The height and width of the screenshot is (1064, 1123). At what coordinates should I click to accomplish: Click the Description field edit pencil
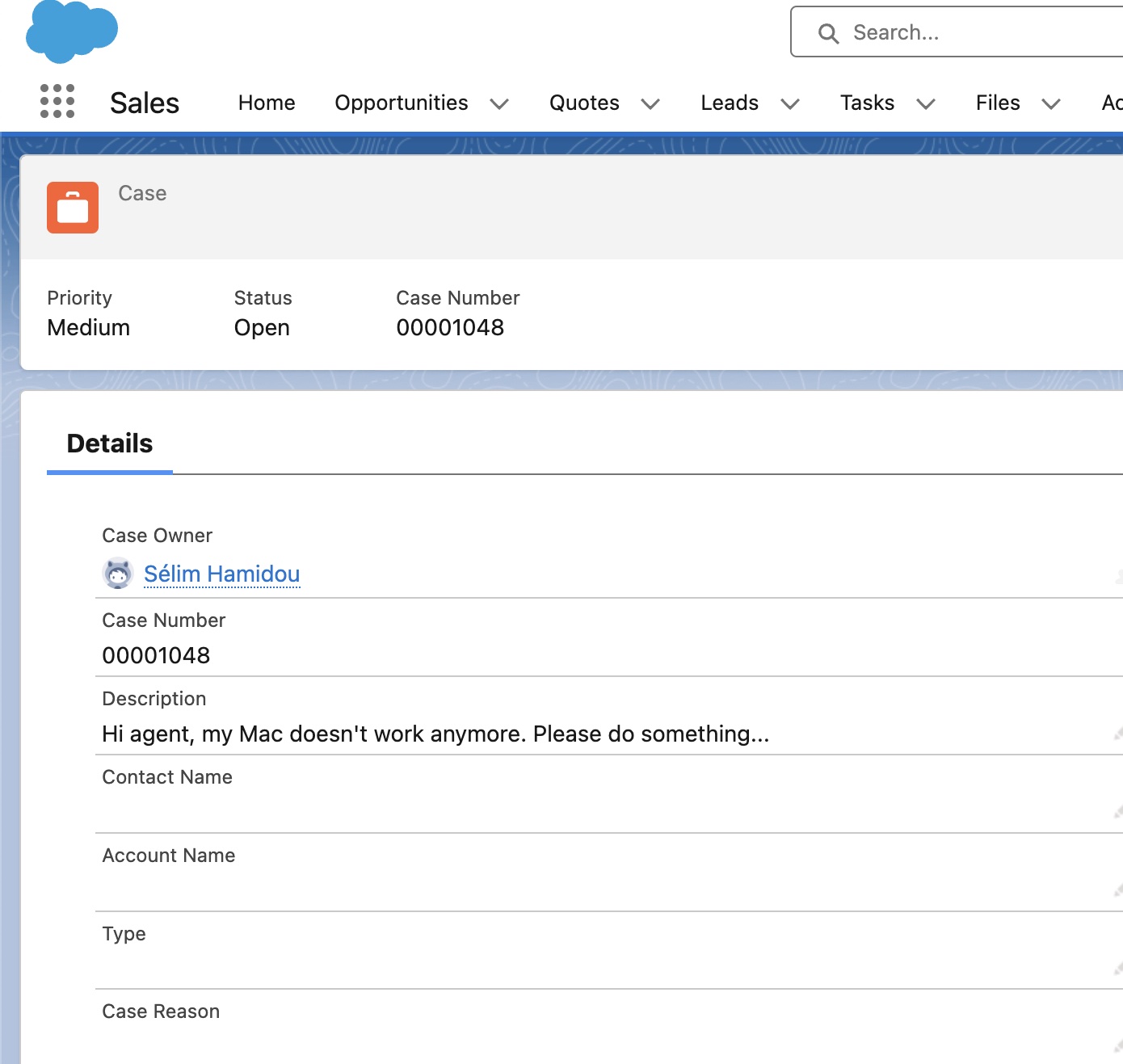[x=1119, y=734]
